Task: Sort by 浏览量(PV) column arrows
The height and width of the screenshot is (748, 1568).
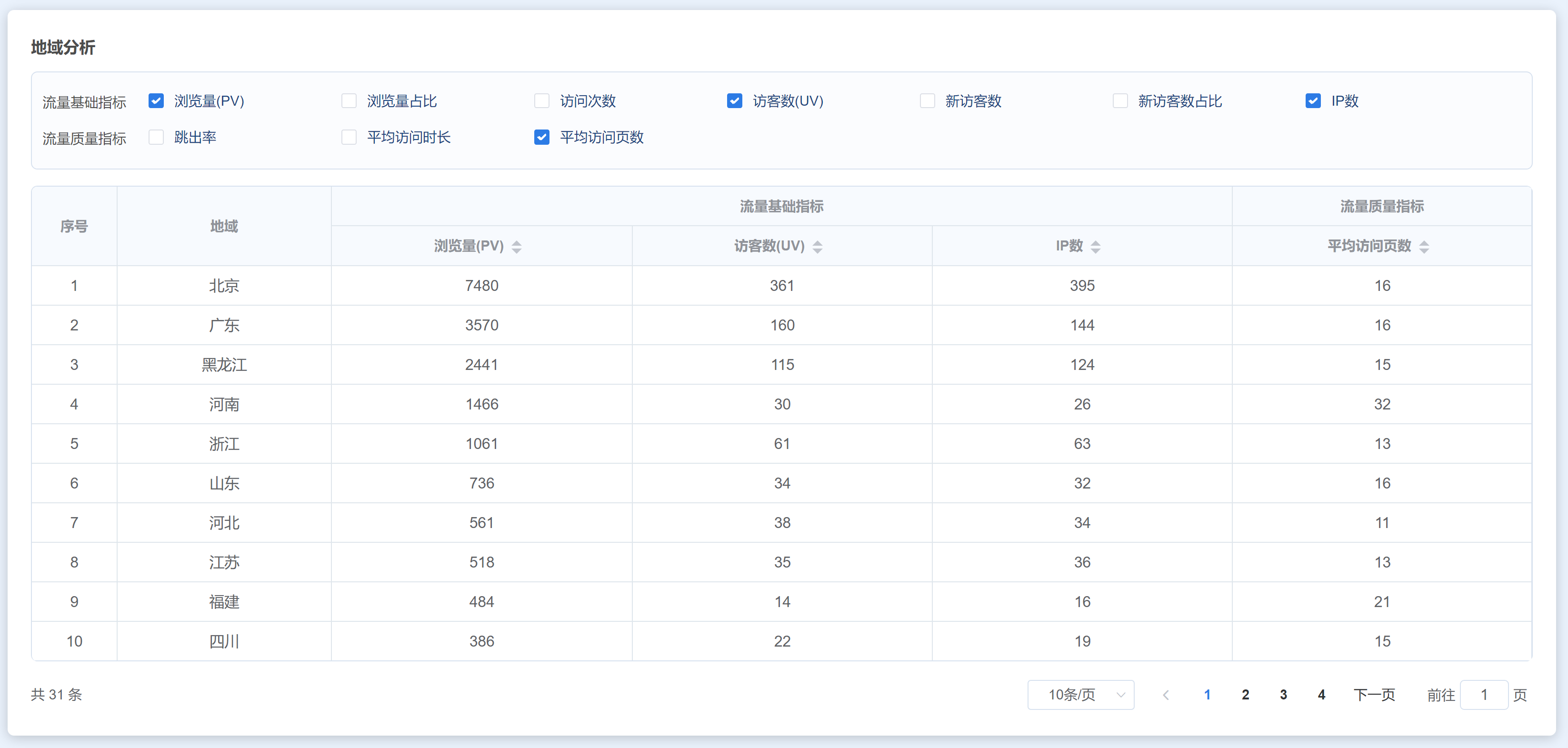Action: pos(516,247)
